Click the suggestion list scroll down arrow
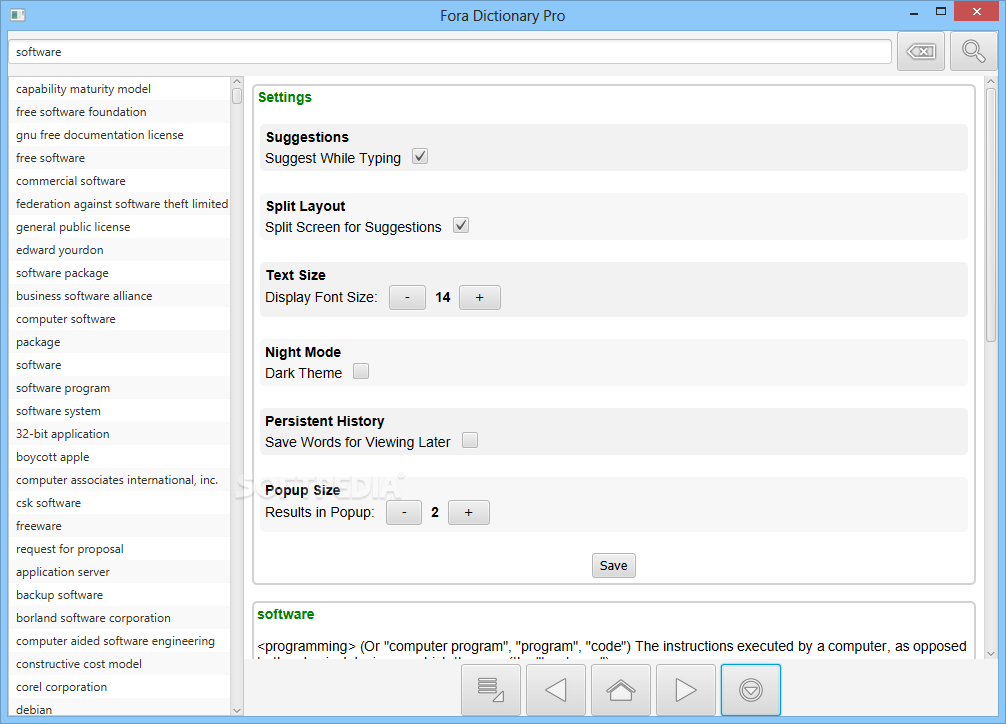 pos(237,710)
